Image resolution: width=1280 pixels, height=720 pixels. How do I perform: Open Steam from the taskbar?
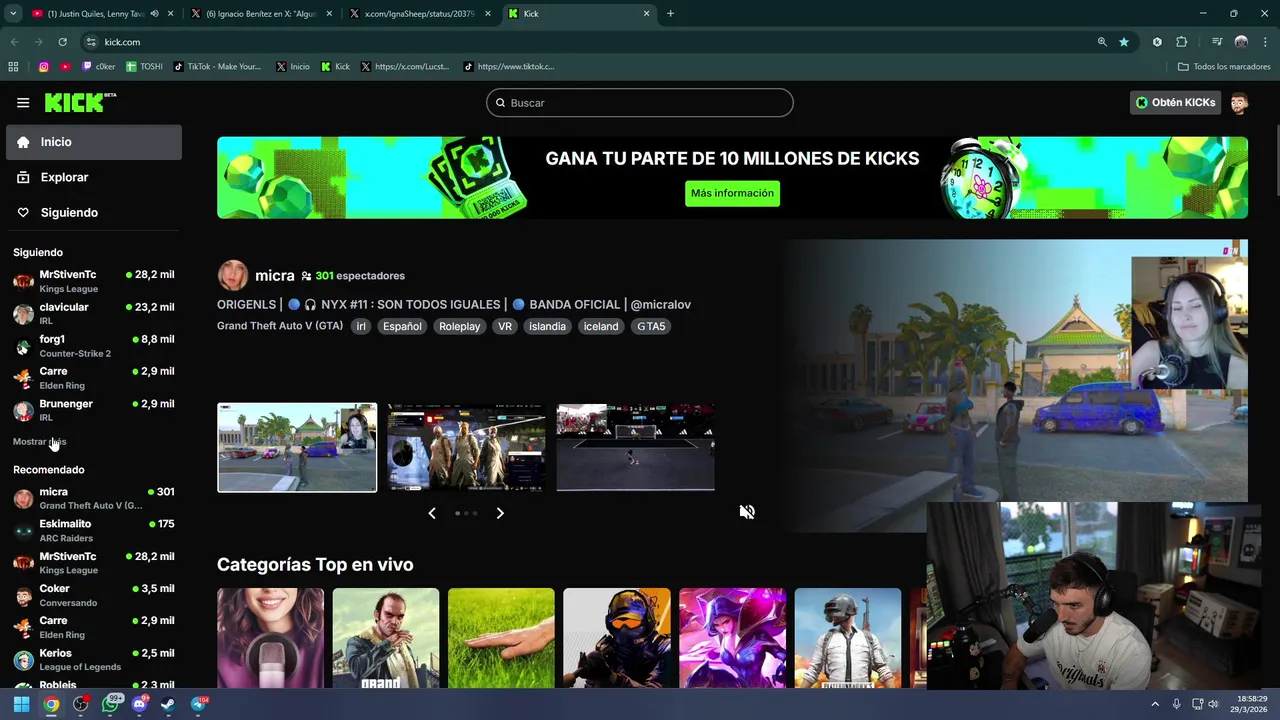click(x=168, y=704)
